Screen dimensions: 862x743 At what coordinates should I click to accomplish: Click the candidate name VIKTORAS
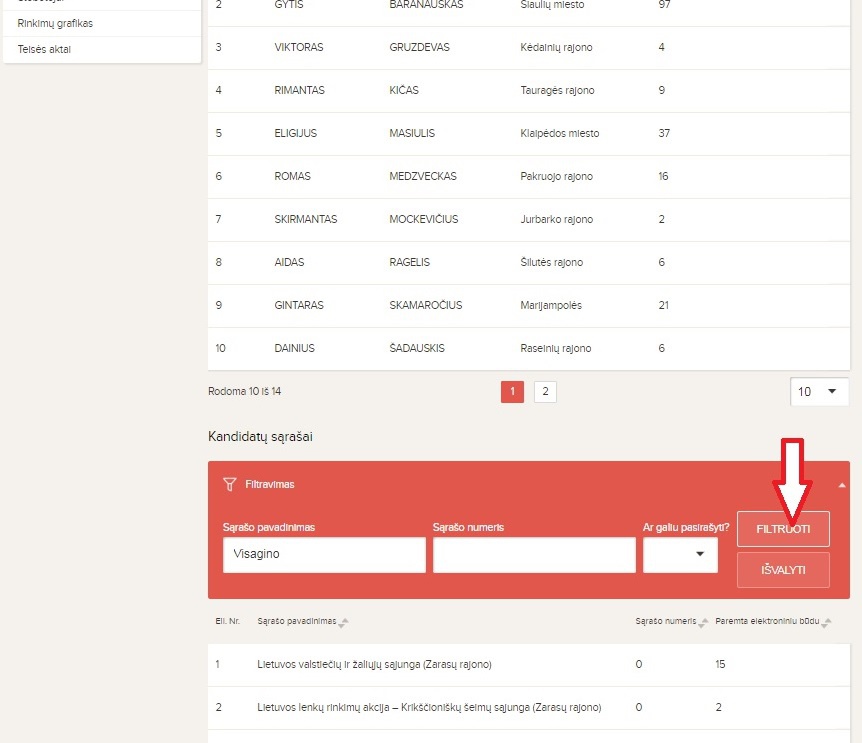(x=299, y=47)
